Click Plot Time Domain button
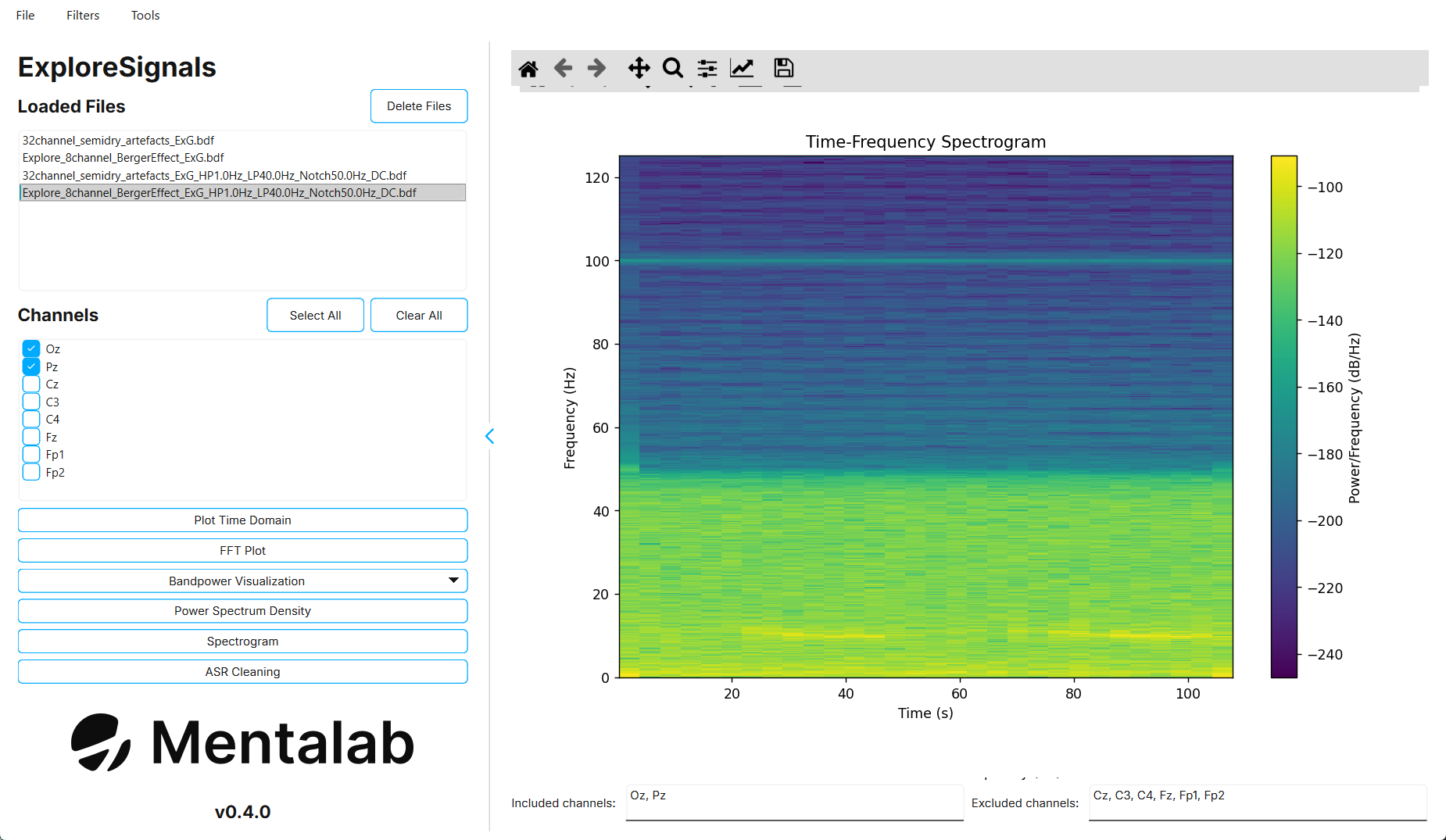The width and height of the screenshot is (1446, 840). click(x=243, y=520)
